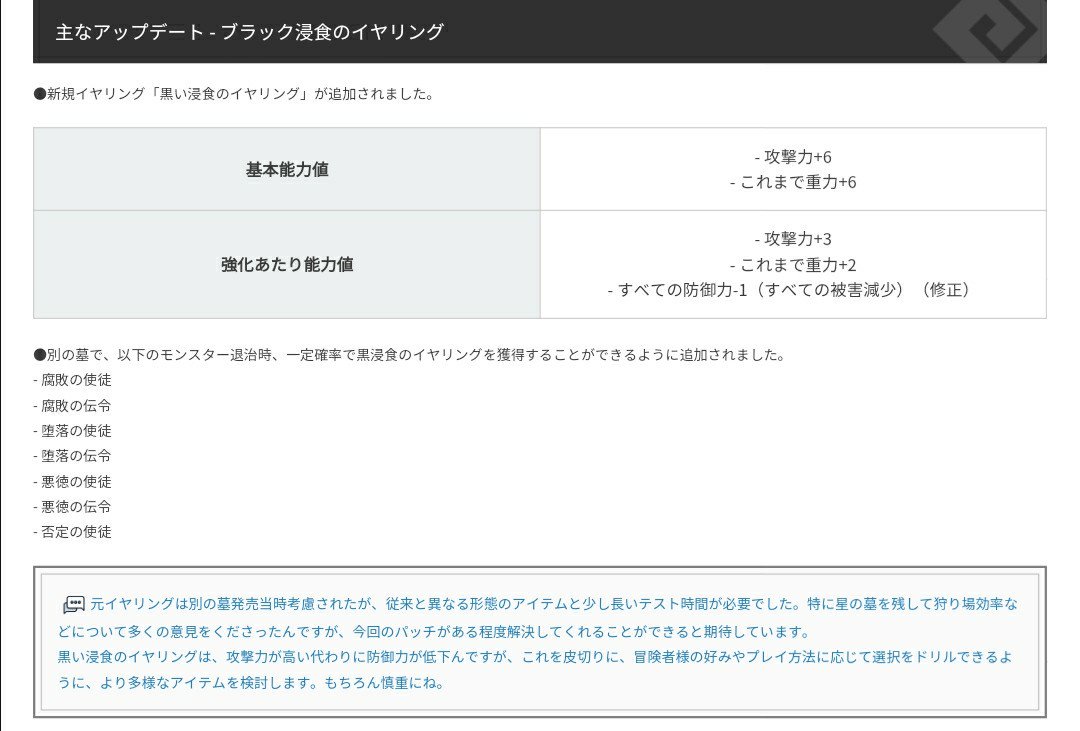
Task: Click the comment line 'うに、より多様なアイテムを検討します'
Action: click(x=252, y=683)
